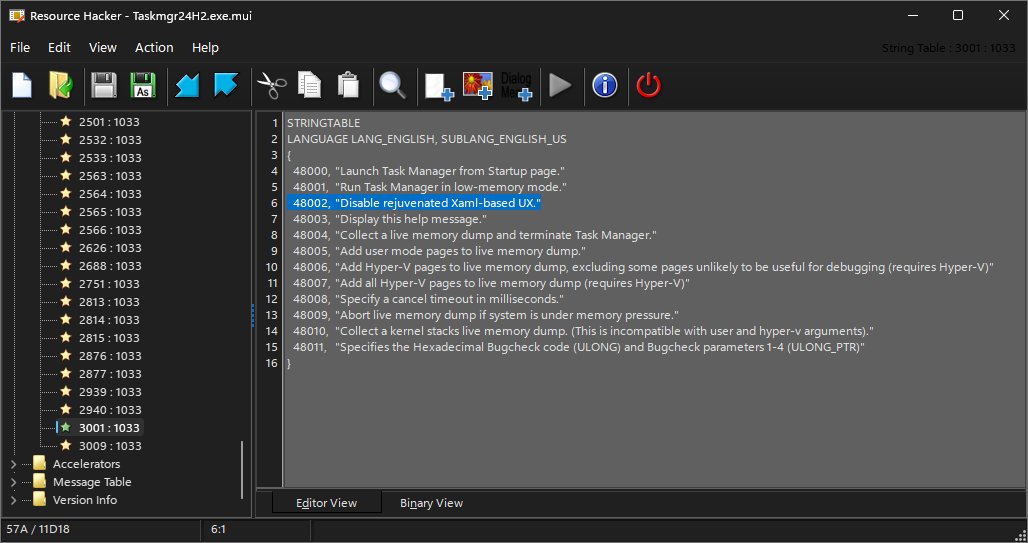
Task: Select string table 2533 : 1033
Action: (109, 158)
